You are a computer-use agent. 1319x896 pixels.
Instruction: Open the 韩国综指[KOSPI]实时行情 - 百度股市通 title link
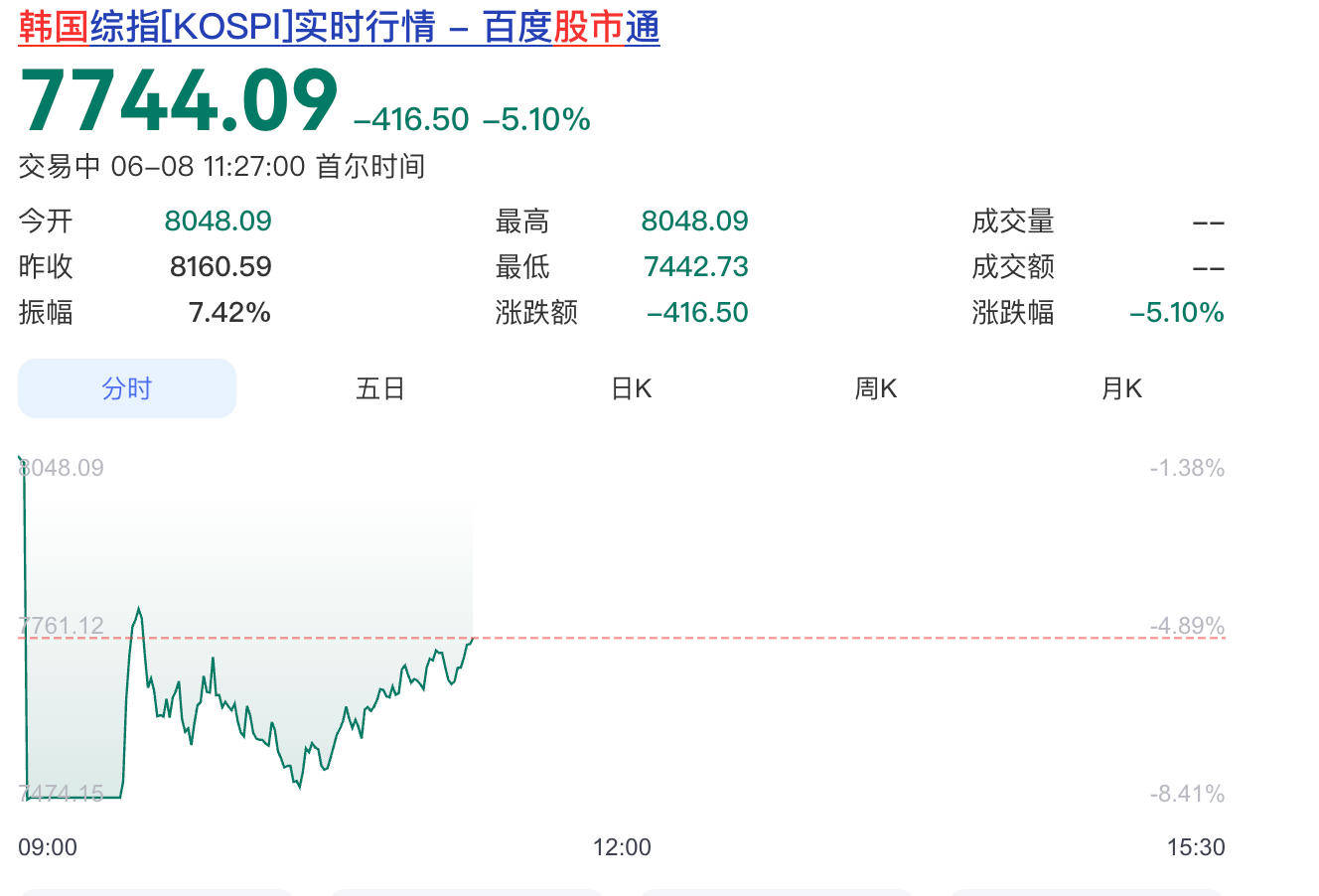pos(339,27)
